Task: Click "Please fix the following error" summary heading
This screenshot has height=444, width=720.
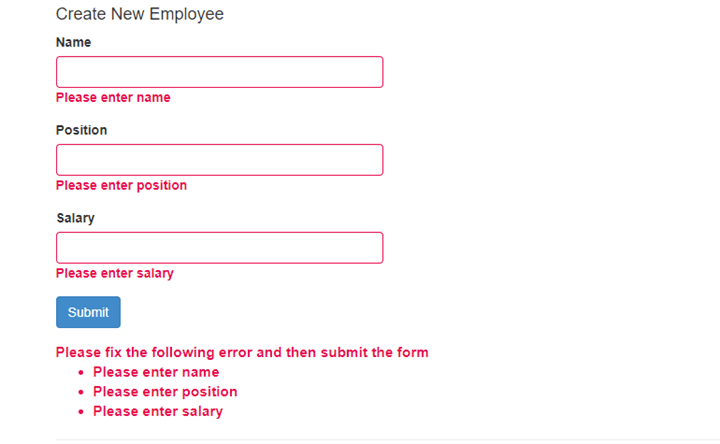Action: [x=242, y=352]
